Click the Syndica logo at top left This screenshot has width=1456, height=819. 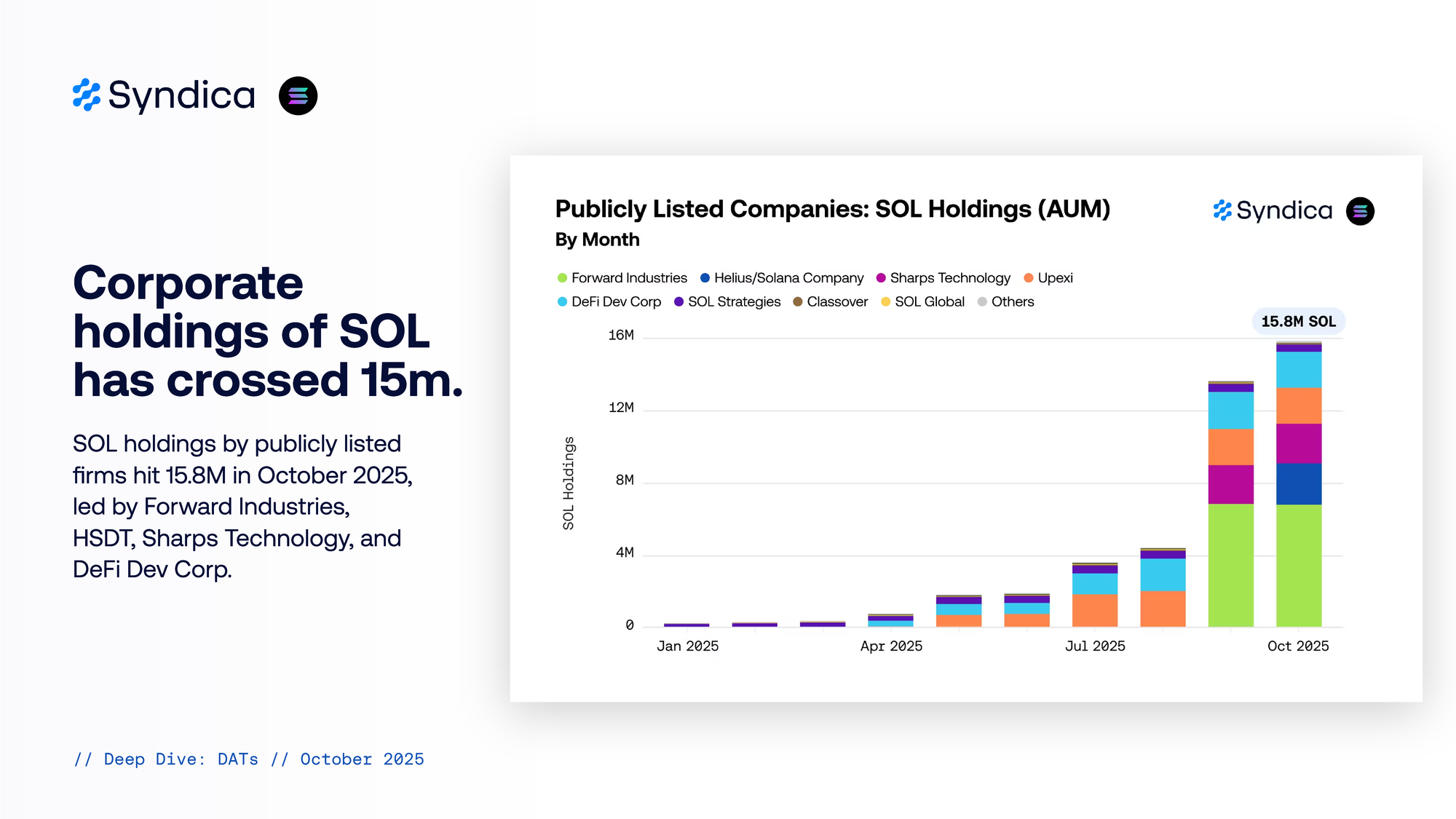164,95
